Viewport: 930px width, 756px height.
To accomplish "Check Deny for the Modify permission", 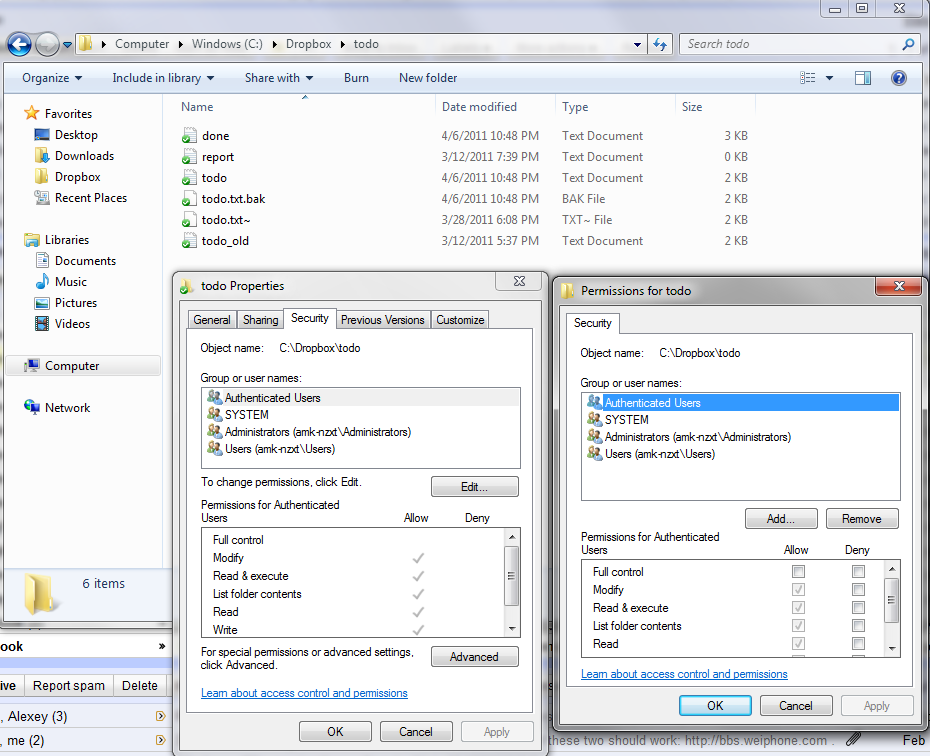I will coord(858,589).
